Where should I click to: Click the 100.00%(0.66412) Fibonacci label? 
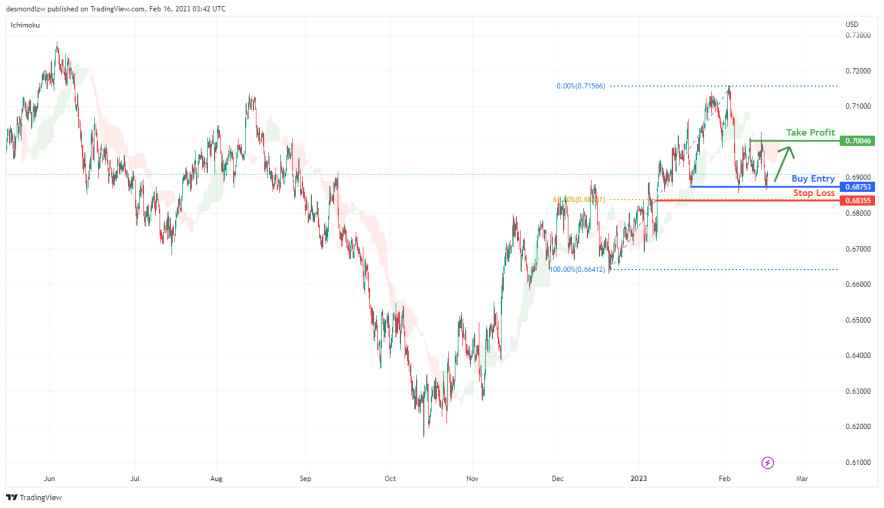coord(577,270)
